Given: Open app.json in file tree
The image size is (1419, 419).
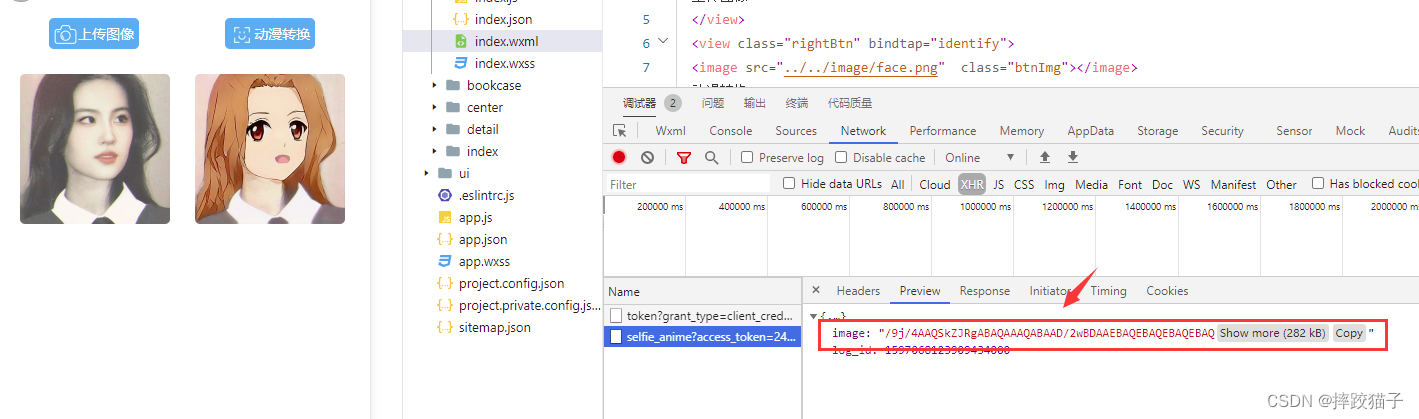Looking at the screenshot, I should coord(483,239).
